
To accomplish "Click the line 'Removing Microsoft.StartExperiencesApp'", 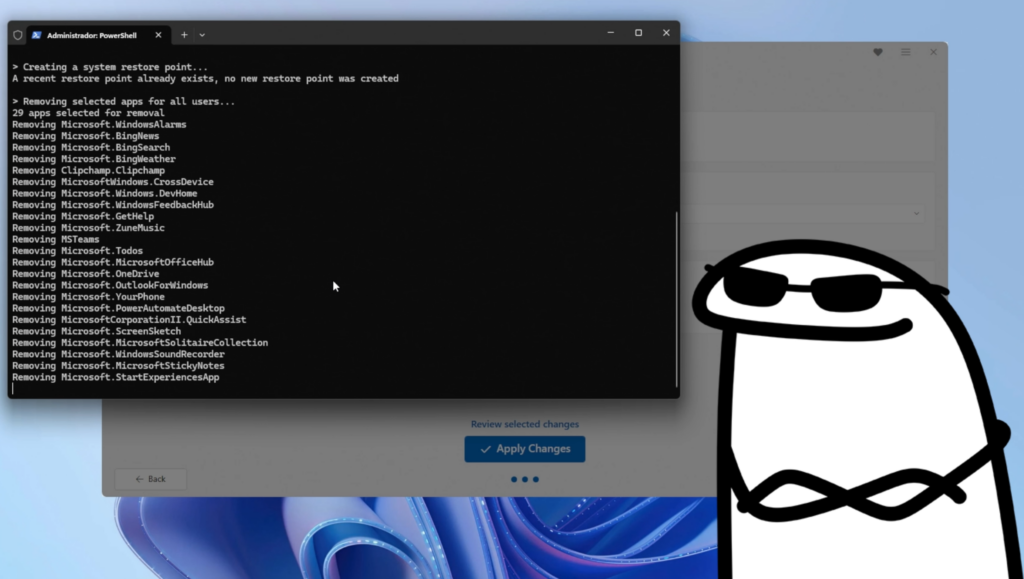I will [116, 377].
